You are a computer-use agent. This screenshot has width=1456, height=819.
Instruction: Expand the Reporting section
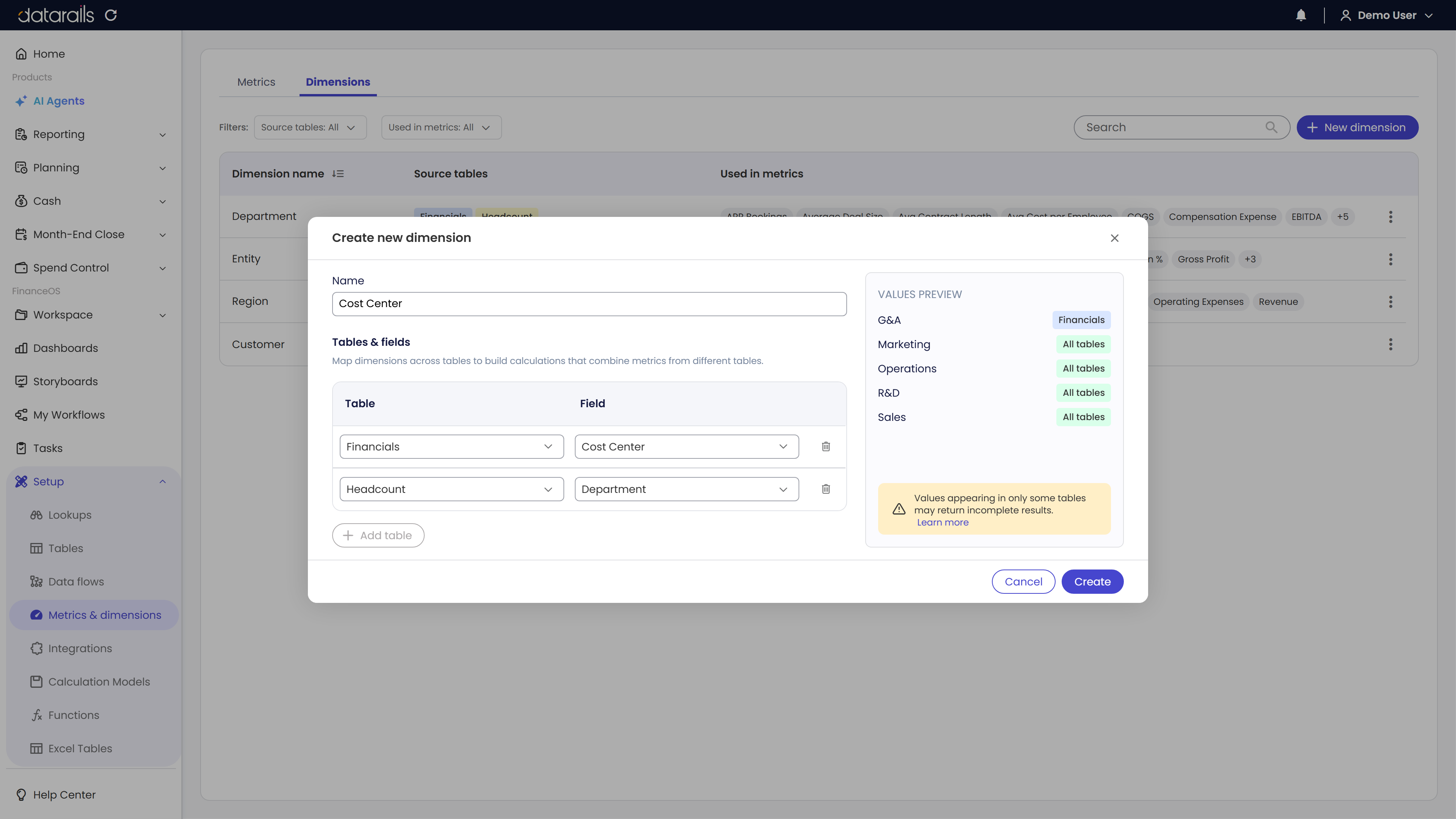pos(91,135)
